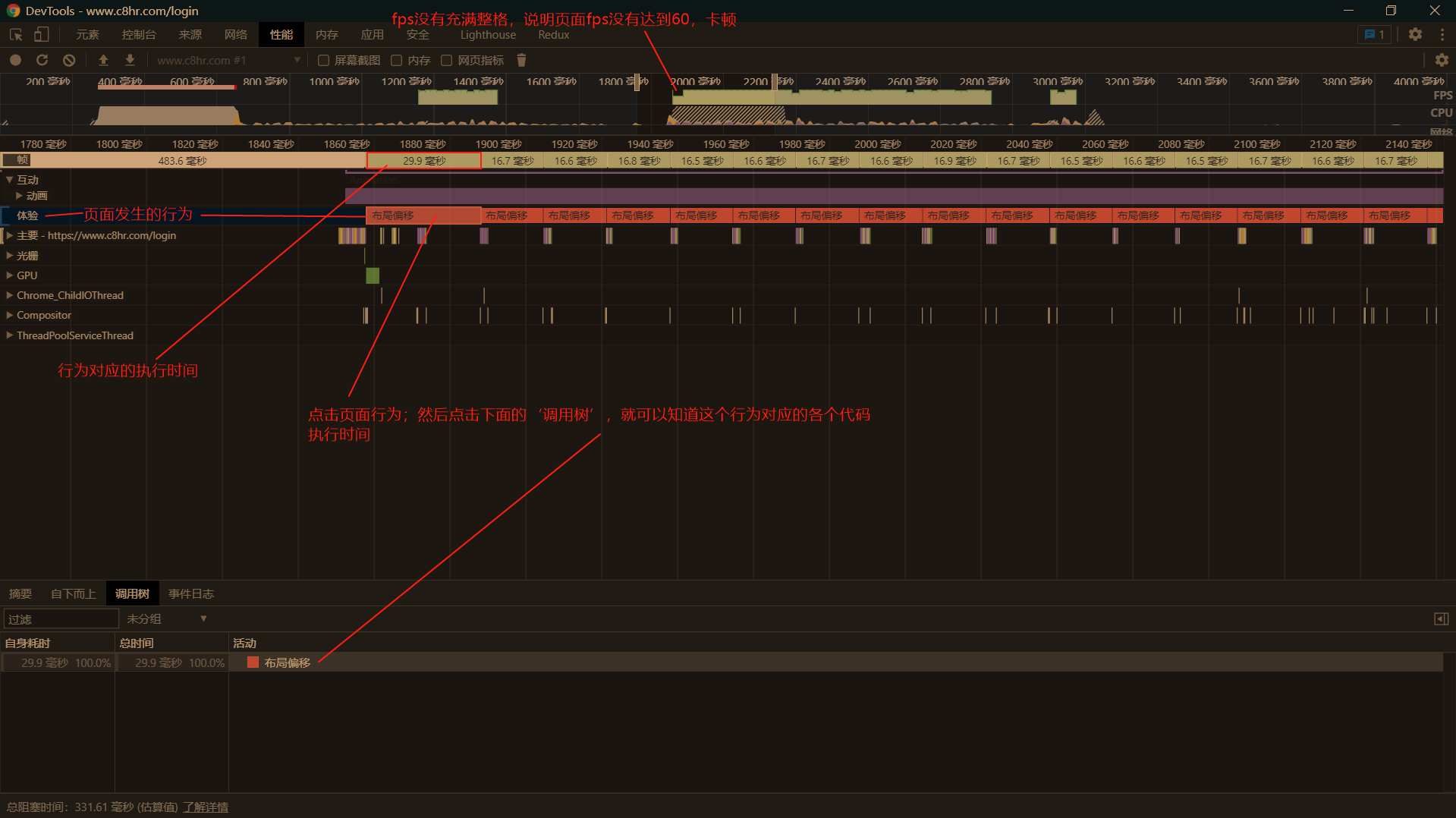
Task: Expand the 主要 main thread track
Action: pyautogui.click(x=10, y=236)
